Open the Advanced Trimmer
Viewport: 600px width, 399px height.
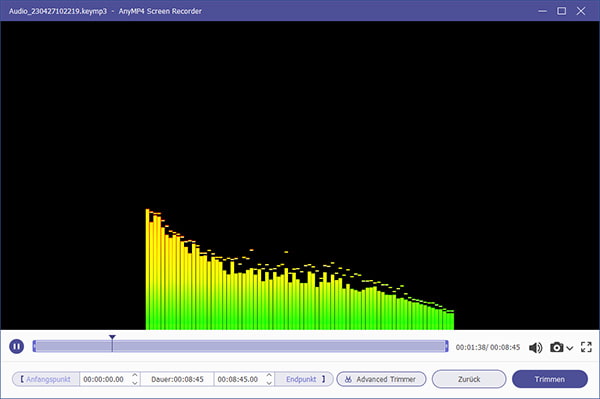point(381,379)
